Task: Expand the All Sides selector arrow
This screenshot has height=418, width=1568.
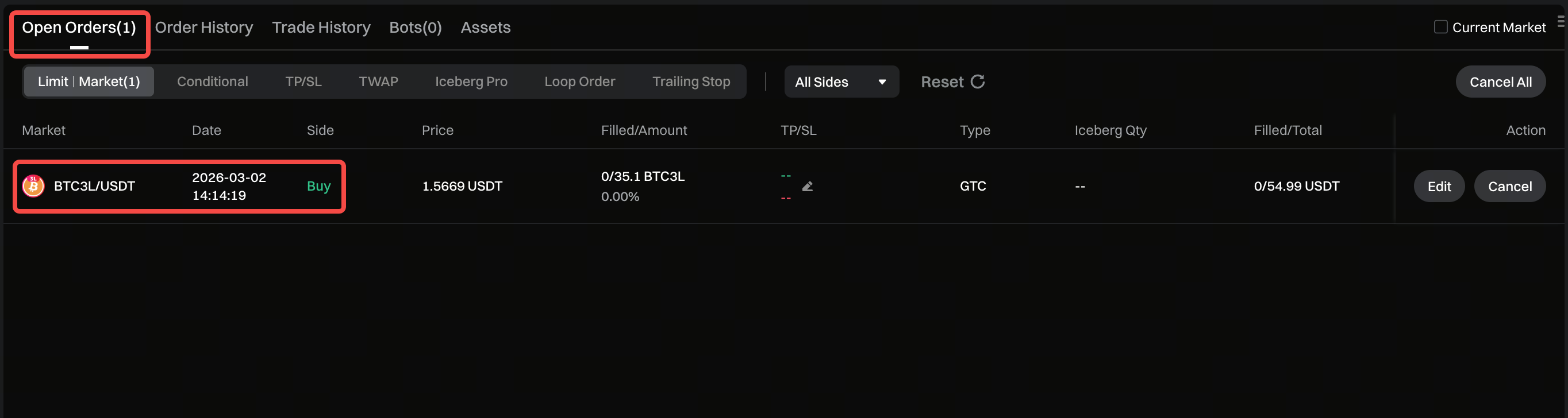Action: click(x=883, y=82)
